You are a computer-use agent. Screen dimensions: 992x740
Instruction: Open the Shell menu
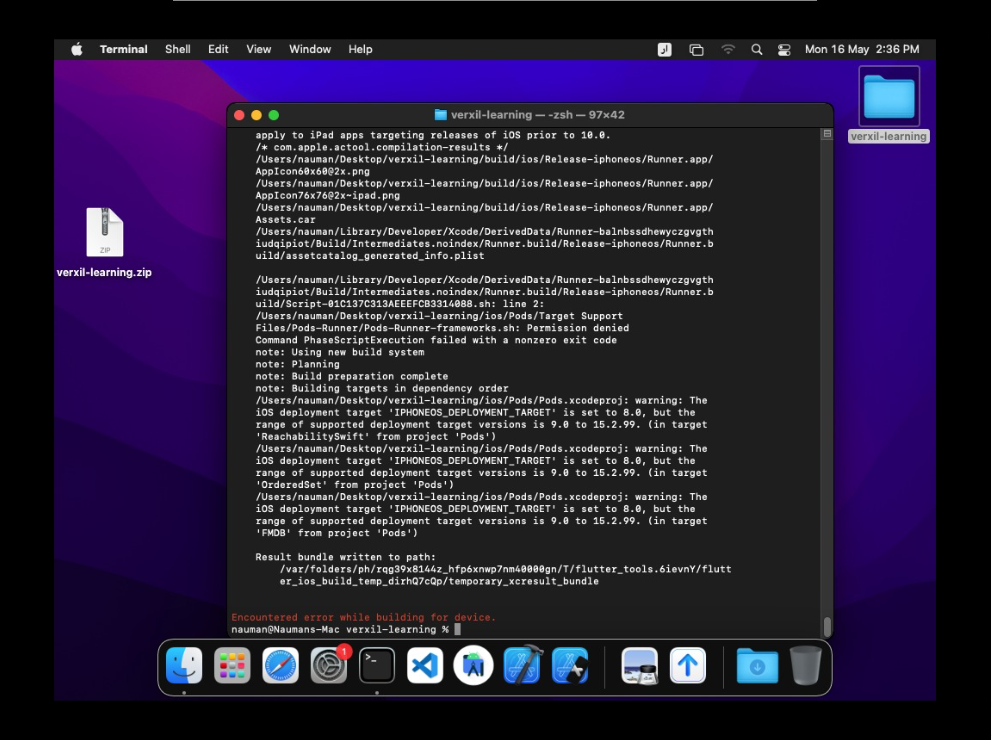(x=178, y=49)
